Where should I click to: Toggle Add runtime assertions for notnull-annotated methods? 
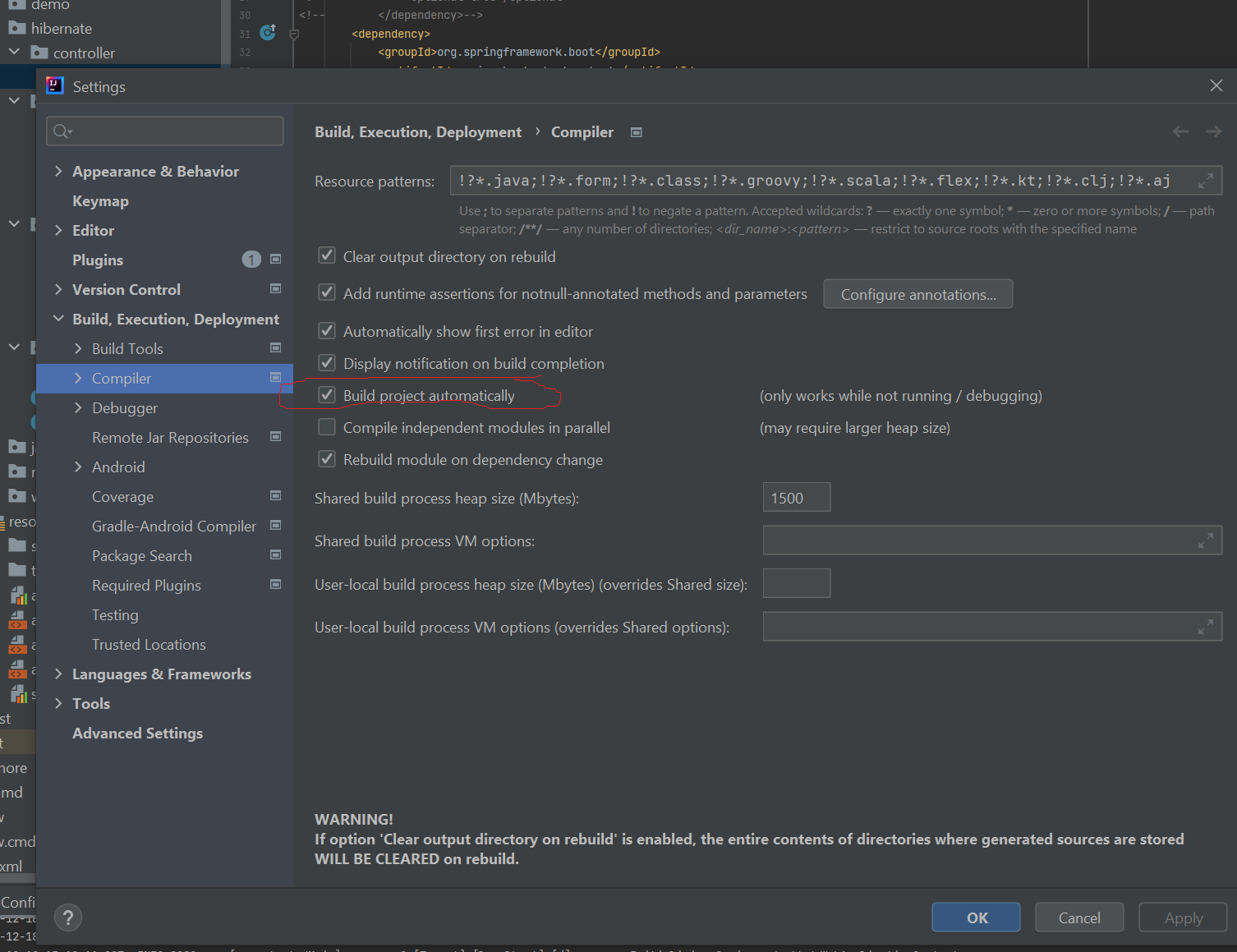pyautogui.click(x=327, y=292)
